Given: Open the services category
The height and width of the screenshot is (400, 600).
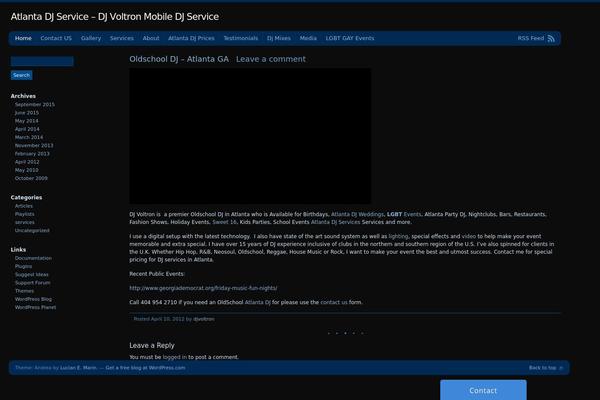Looking at the screenshot, I should click(24, 222).
